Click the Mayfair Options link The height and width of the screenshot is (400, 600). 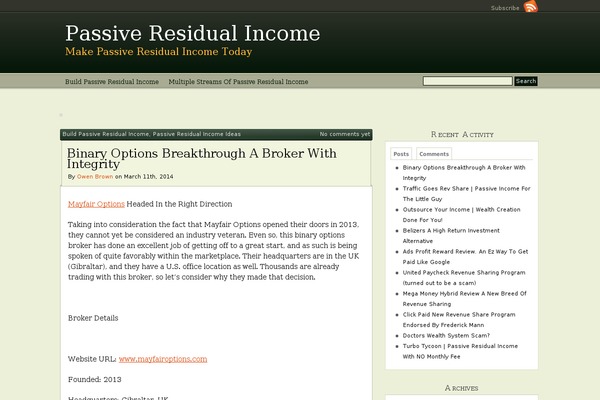click(x=96, y=204)
